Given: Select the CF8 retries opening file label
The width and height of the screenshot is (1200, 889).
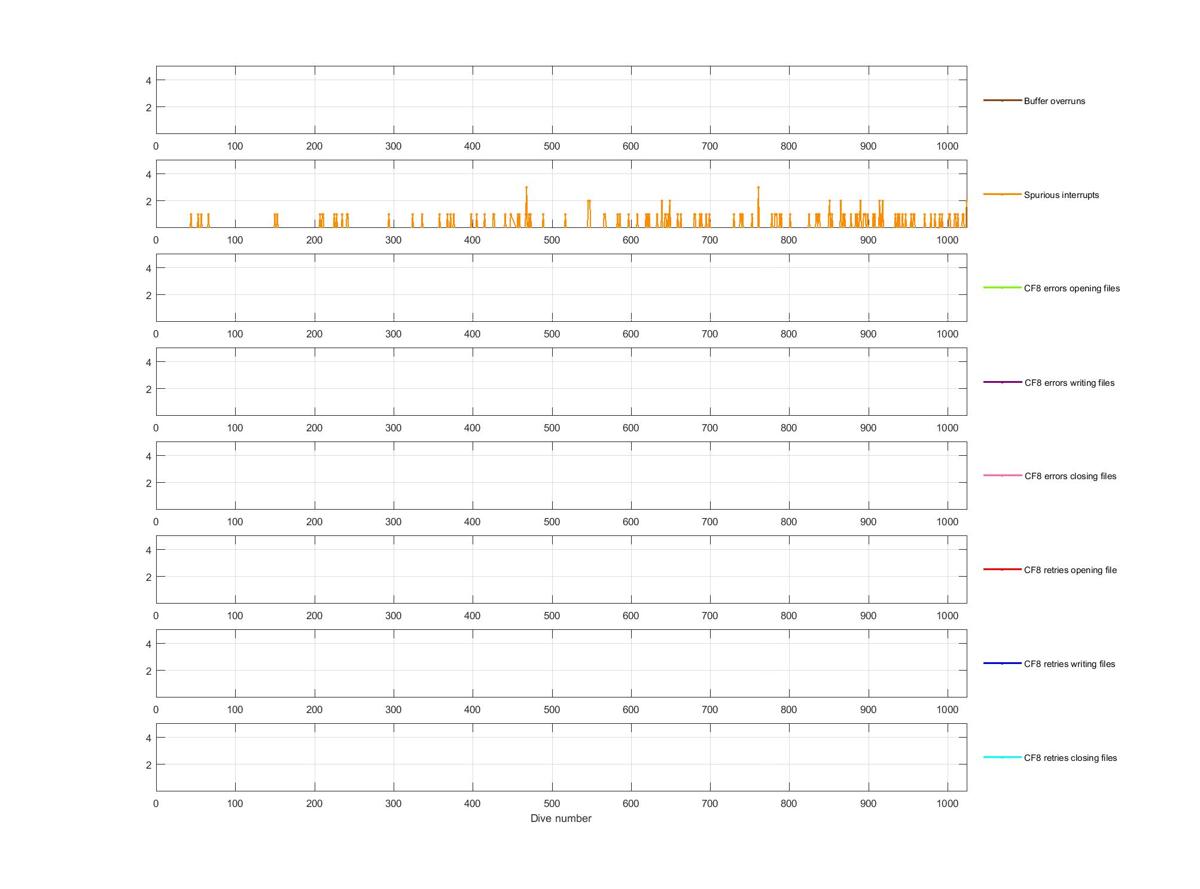Looking at the screenshot, I should click(x=1070, y=570).
